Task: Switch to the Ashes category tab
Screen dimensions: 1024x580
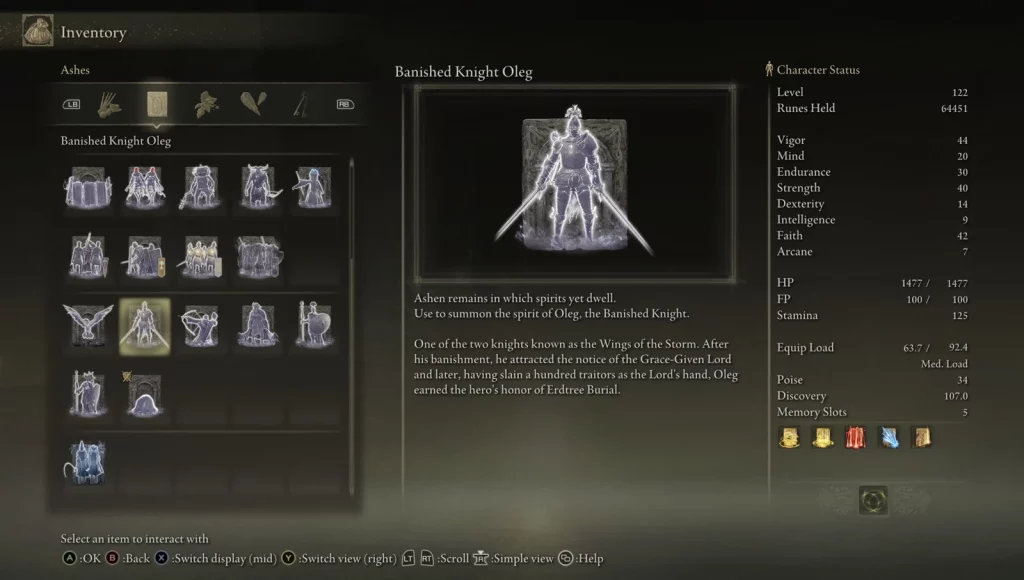Action: coord(157,105)
